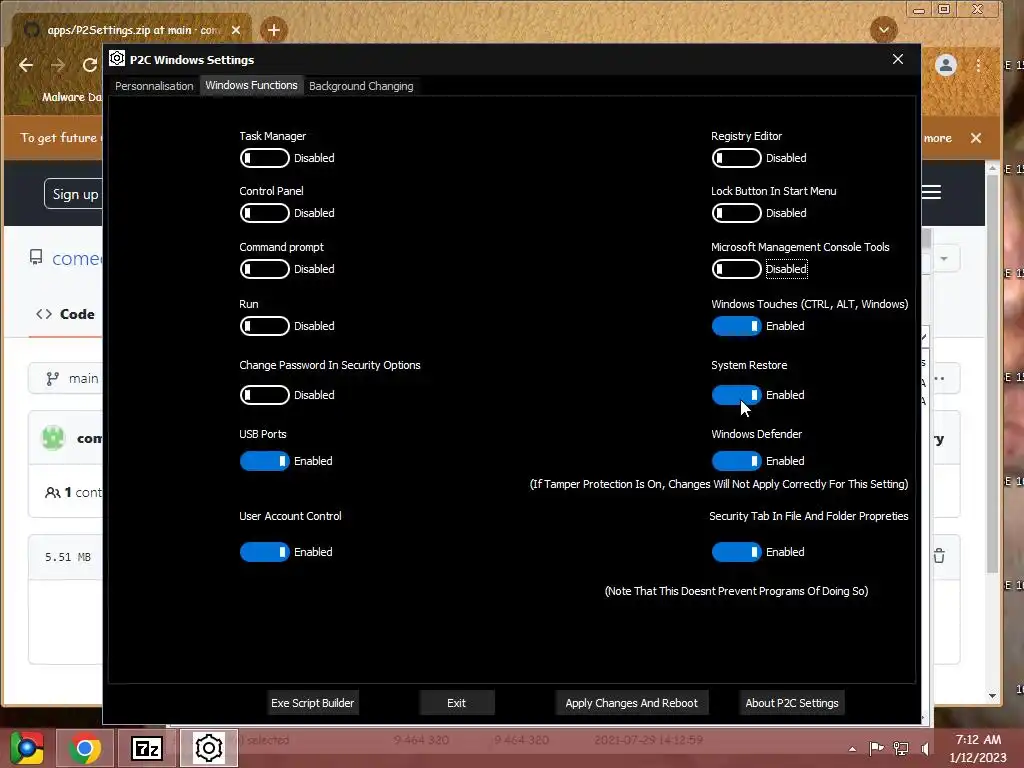This screenshot has width=1024, height=768.
Task: Click the scrollbar down arrow in Chrome
Action: (x=993, y=696)
